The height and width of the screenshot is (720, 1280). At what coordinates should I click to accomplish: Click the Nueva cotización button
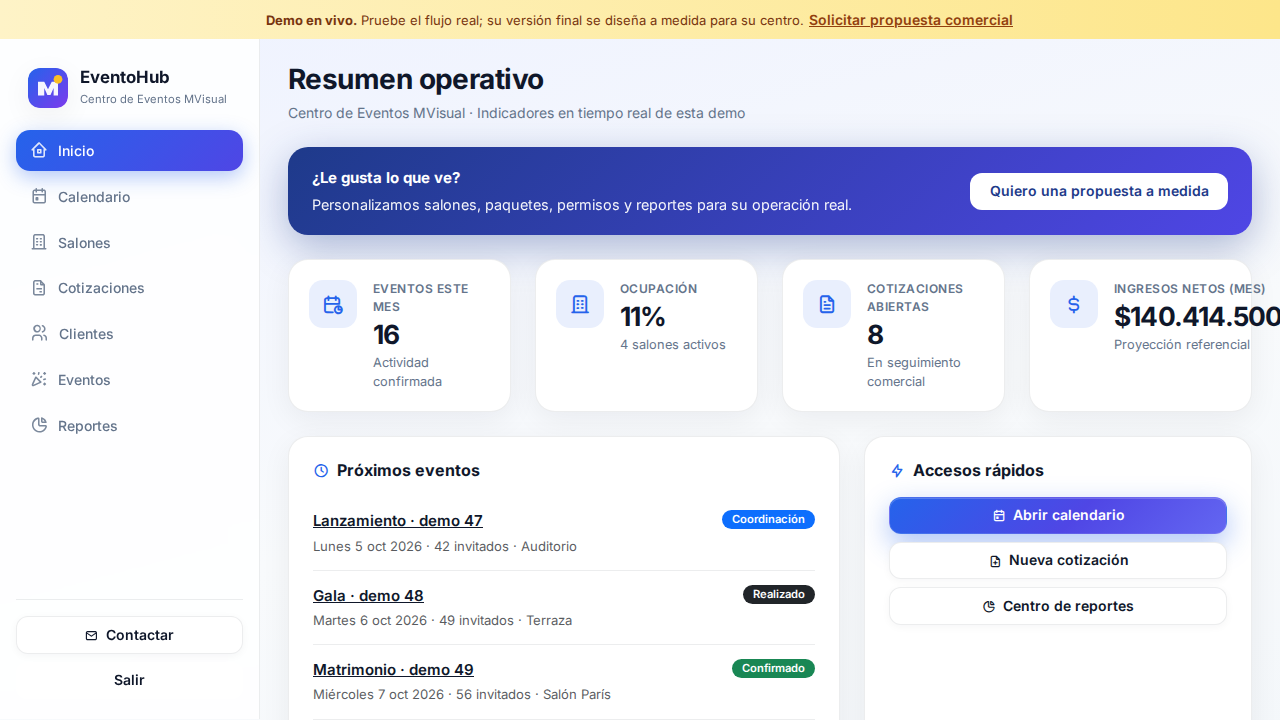click(1058, 560)
